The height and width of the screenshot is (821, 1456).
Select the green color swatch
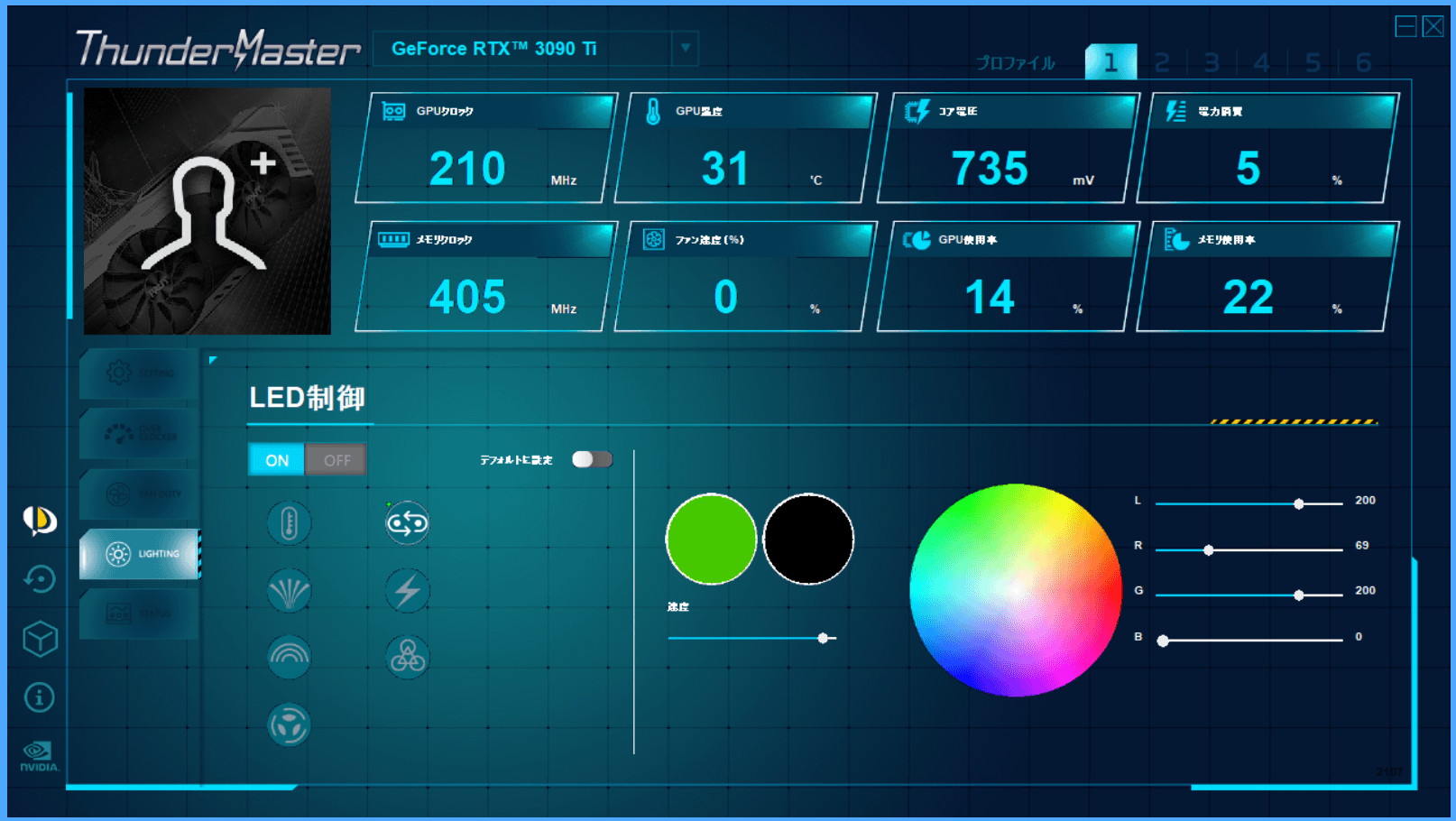711,539
